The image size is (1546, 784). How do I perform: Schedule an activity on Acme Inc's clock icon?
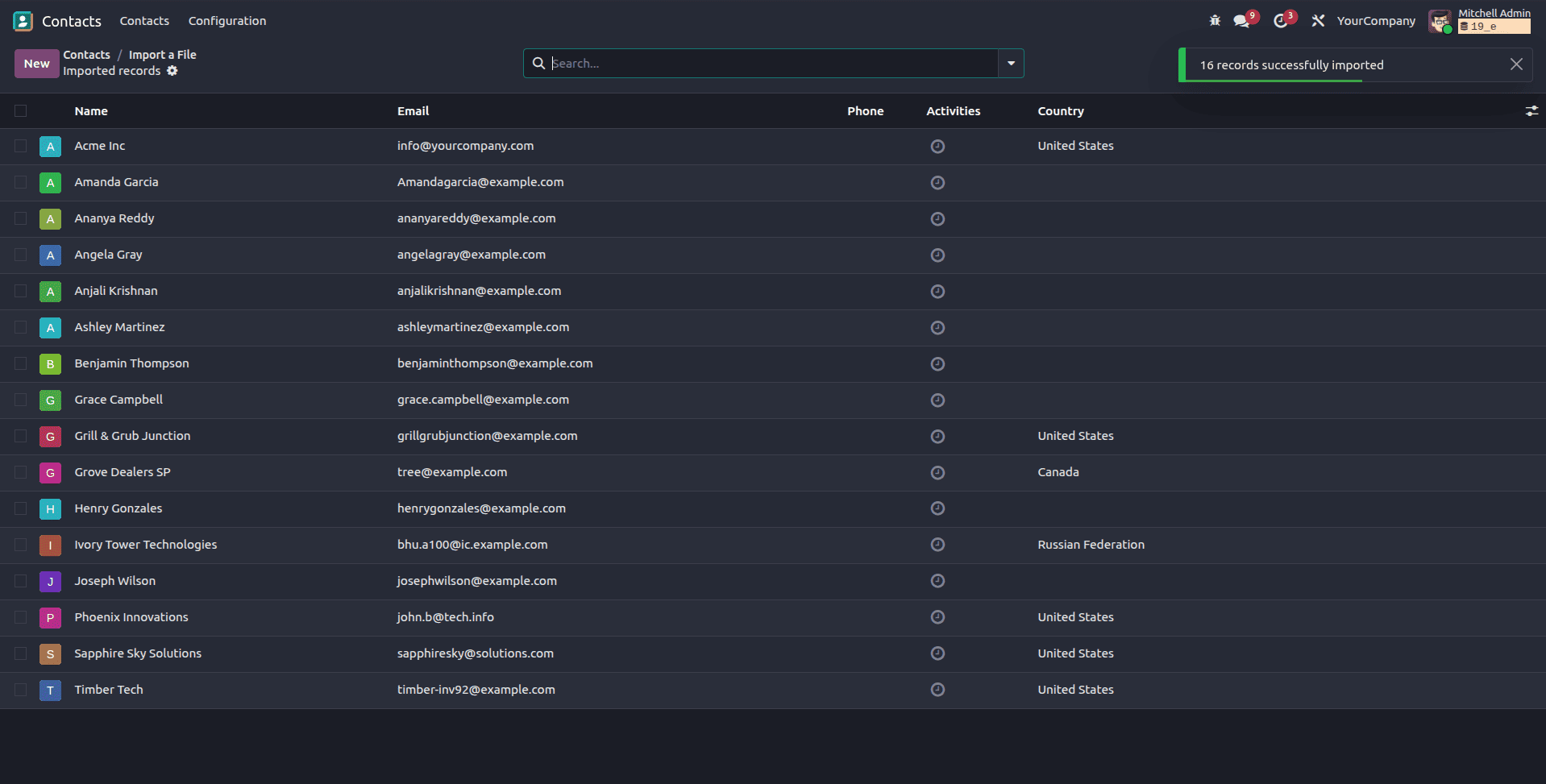937,146
